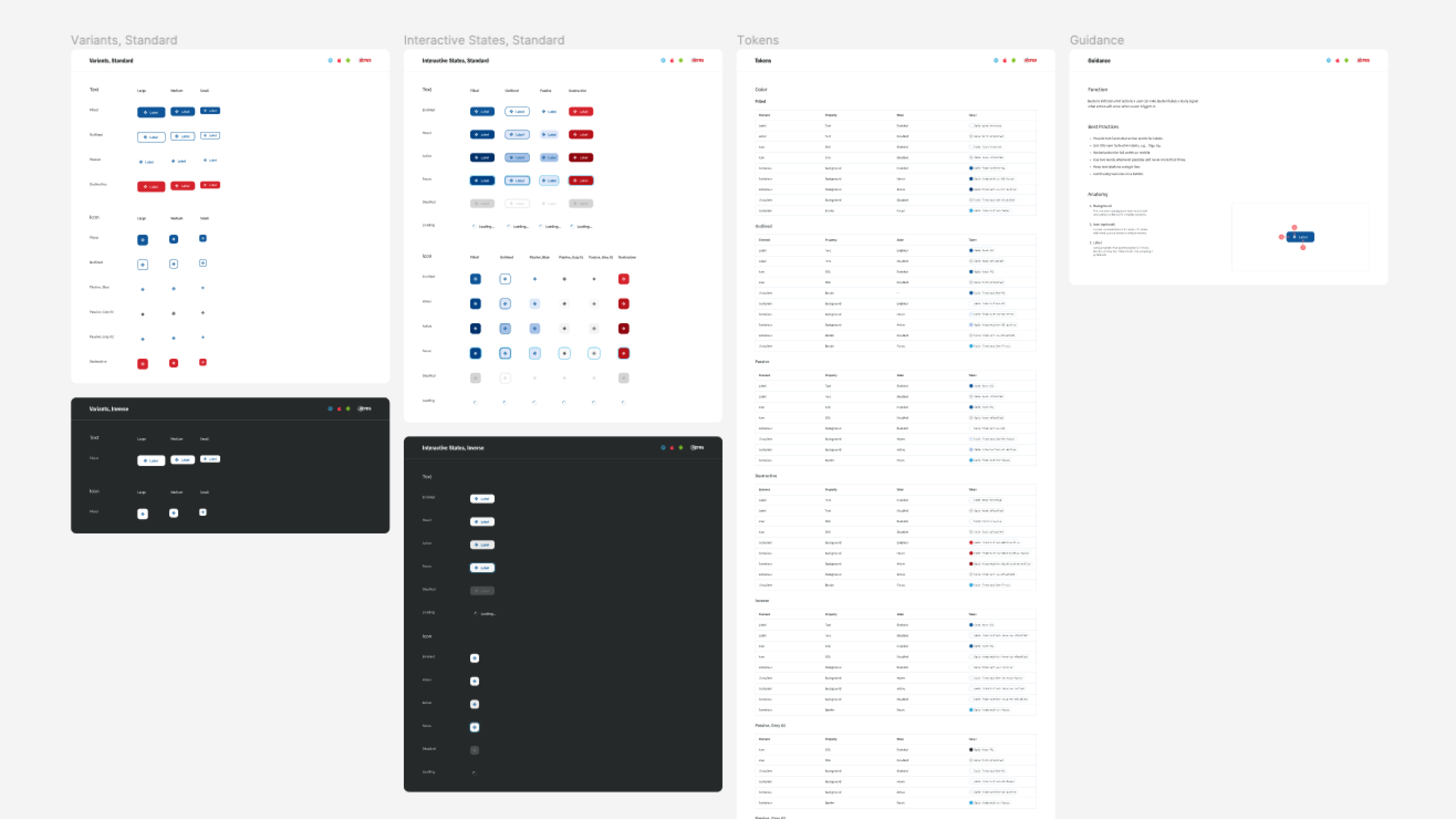Viewport: 1456px width, 819px height.
Task: Click large Filled Label button in Variants, Standard
Action: click(x=151, y=112)
